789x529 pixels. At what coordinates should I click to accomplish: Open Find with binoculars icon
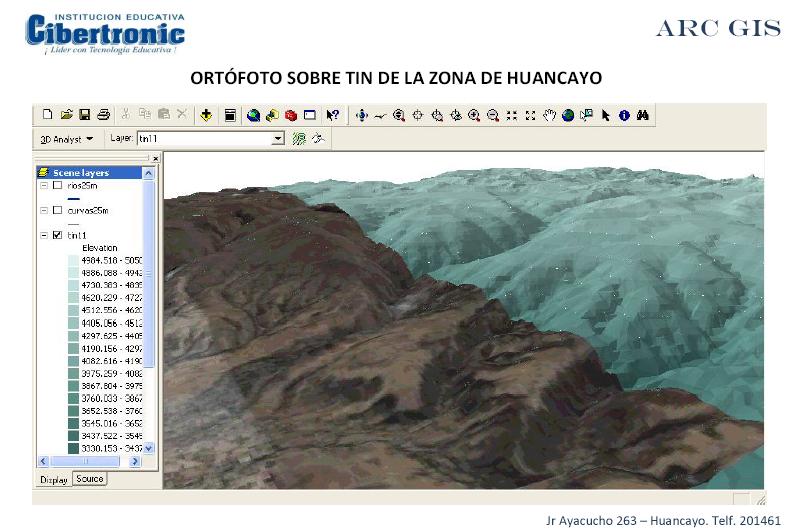point(643,115)
